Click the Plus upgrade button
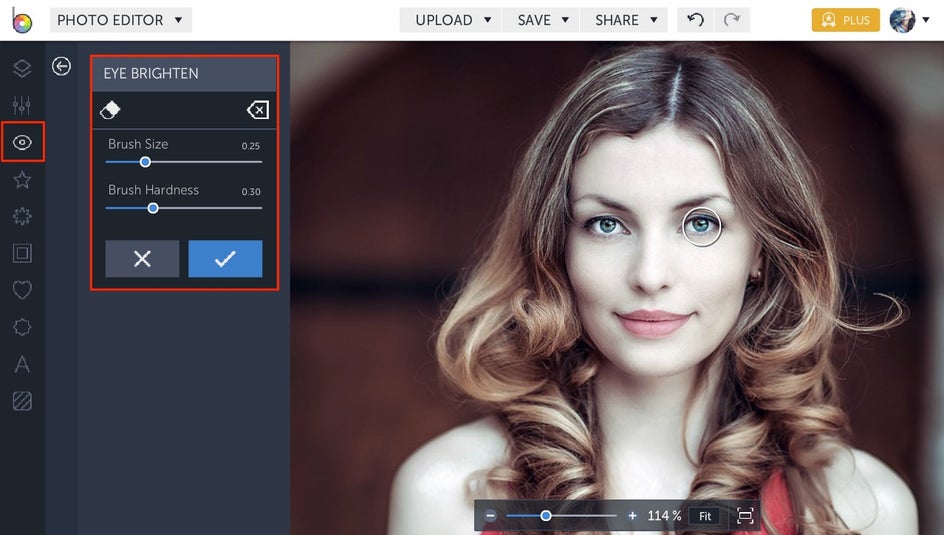944x535 pixels. tap(845, 20)
